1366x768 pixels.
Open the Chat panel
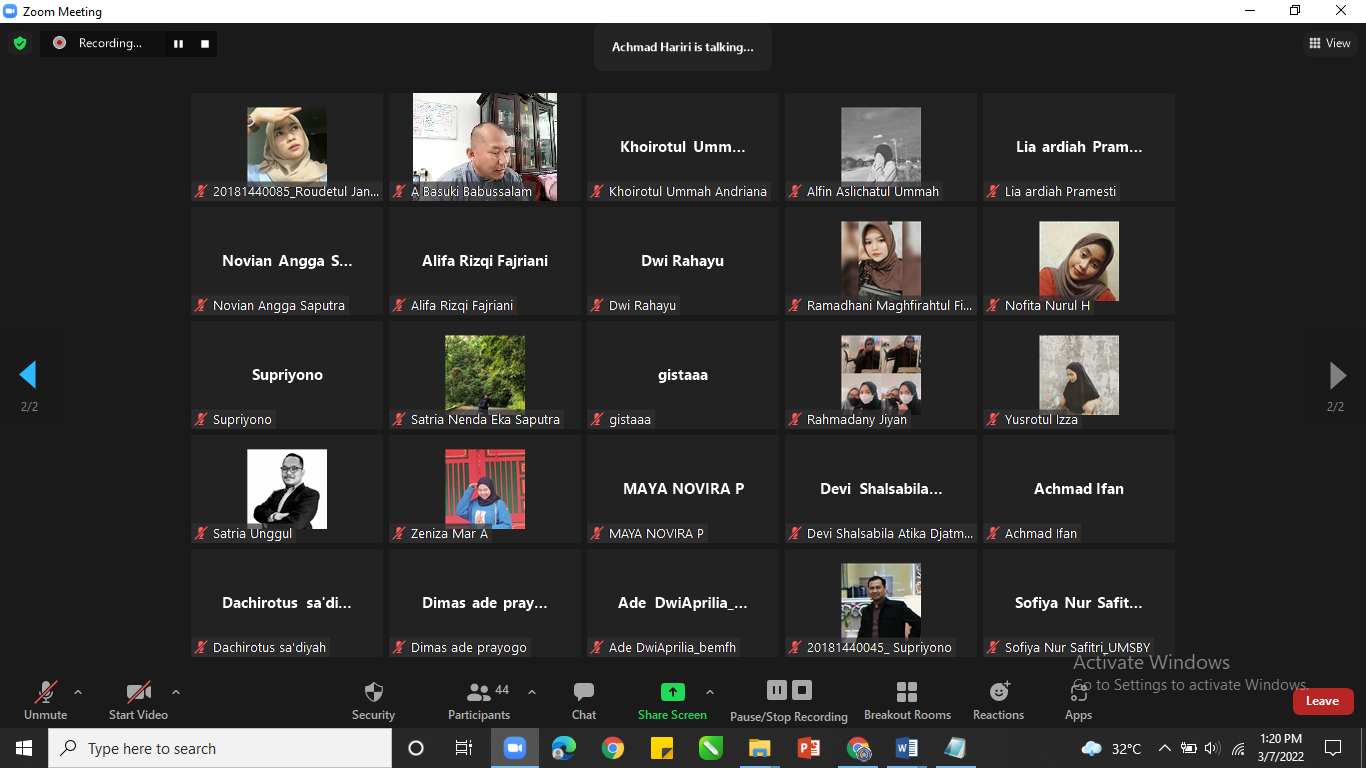click(x=584, y=700)
